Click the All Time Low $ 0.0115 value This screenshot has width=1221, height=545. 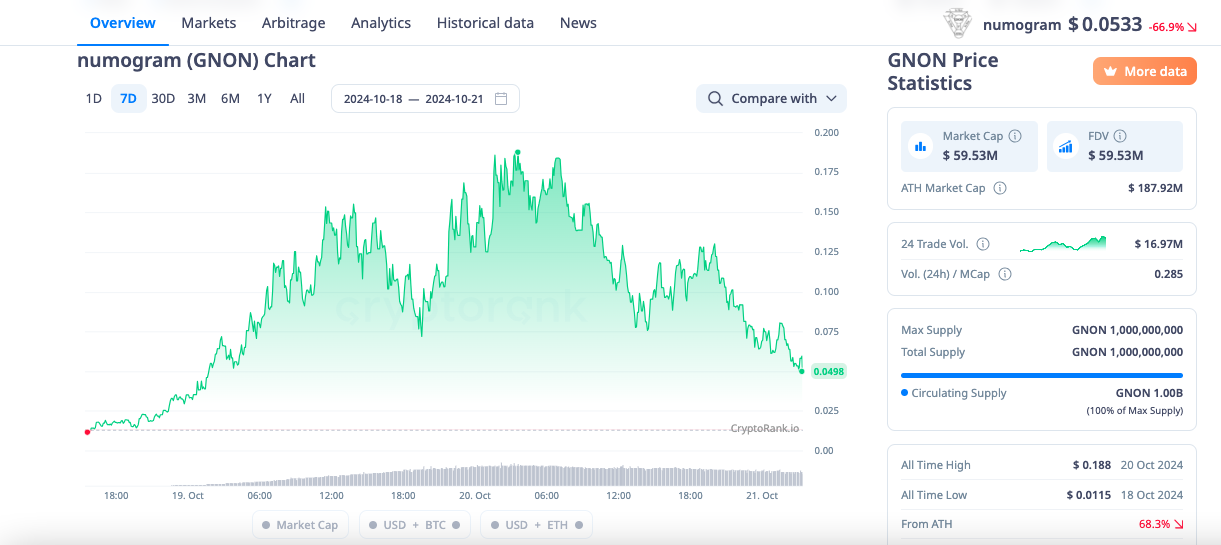(x=1088, y=495)
